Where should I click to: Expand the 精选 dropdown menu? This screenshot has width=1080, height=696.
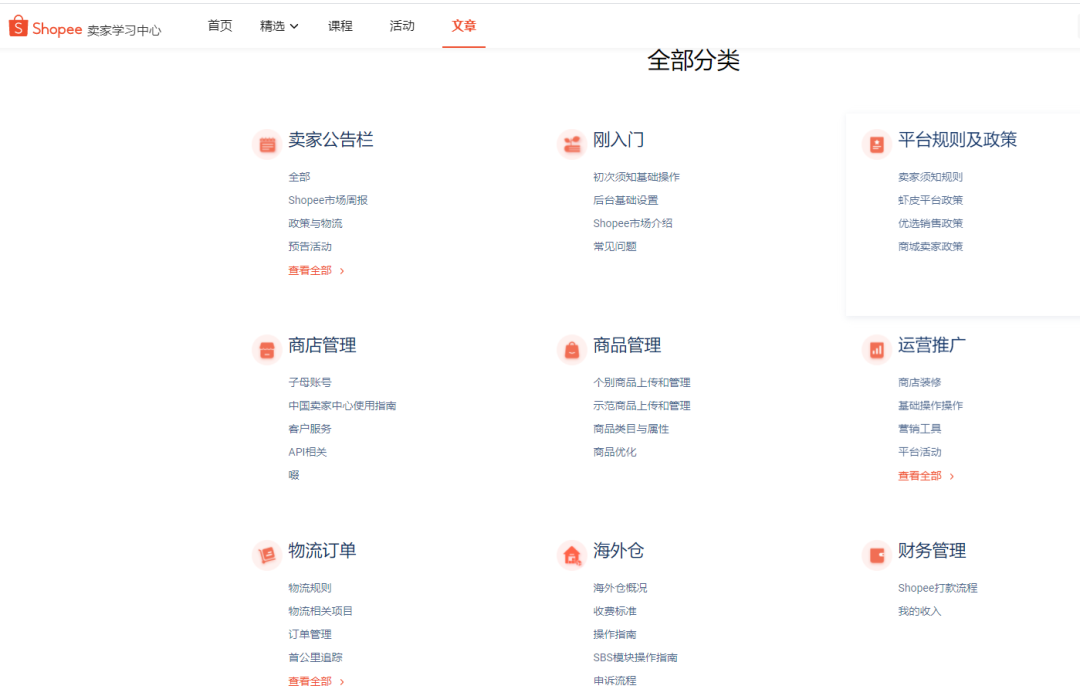click(279, 26)
